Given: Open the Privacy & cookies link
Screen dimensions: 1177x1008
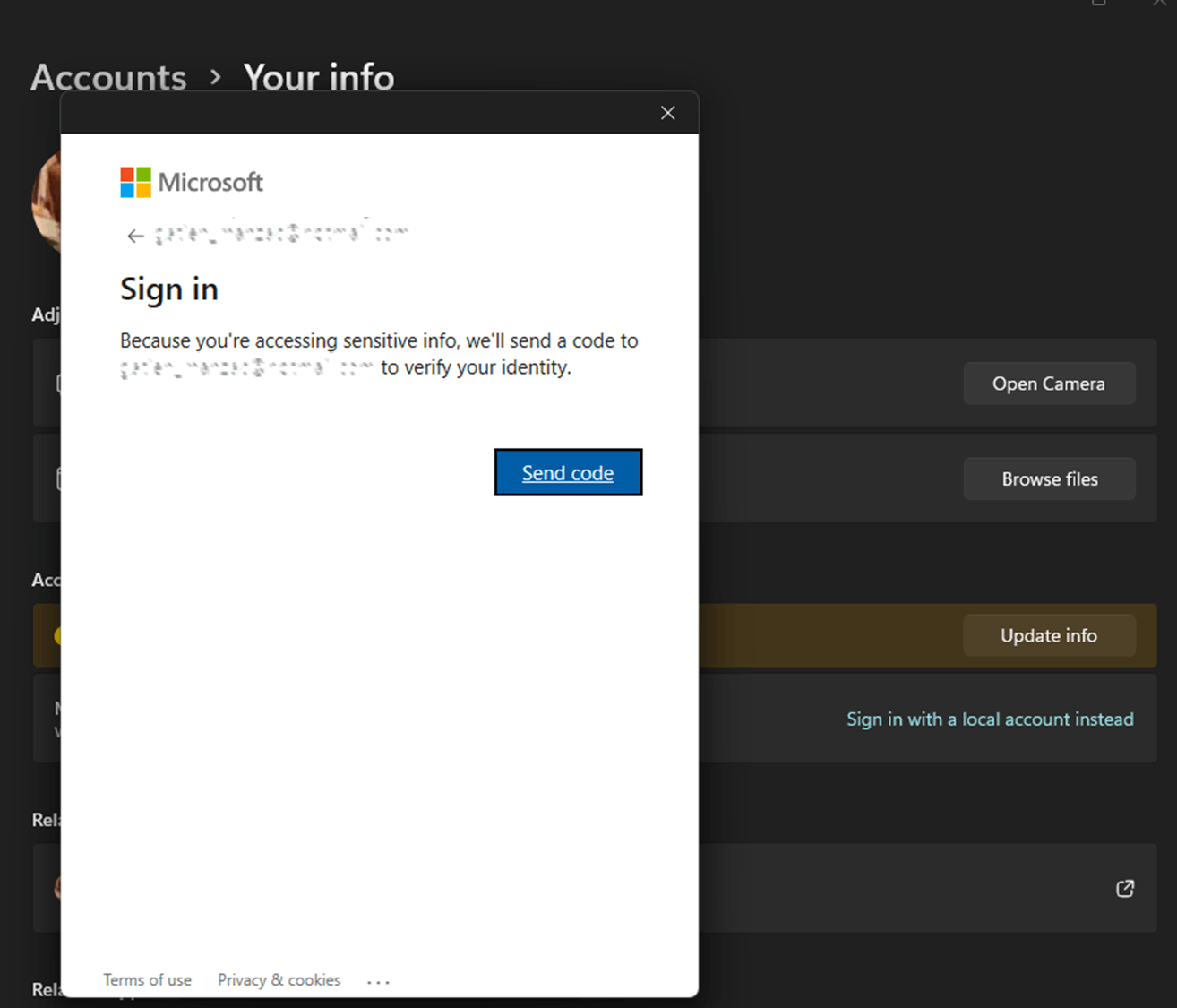Looking at the screenshot, I should tap(279, 979).
